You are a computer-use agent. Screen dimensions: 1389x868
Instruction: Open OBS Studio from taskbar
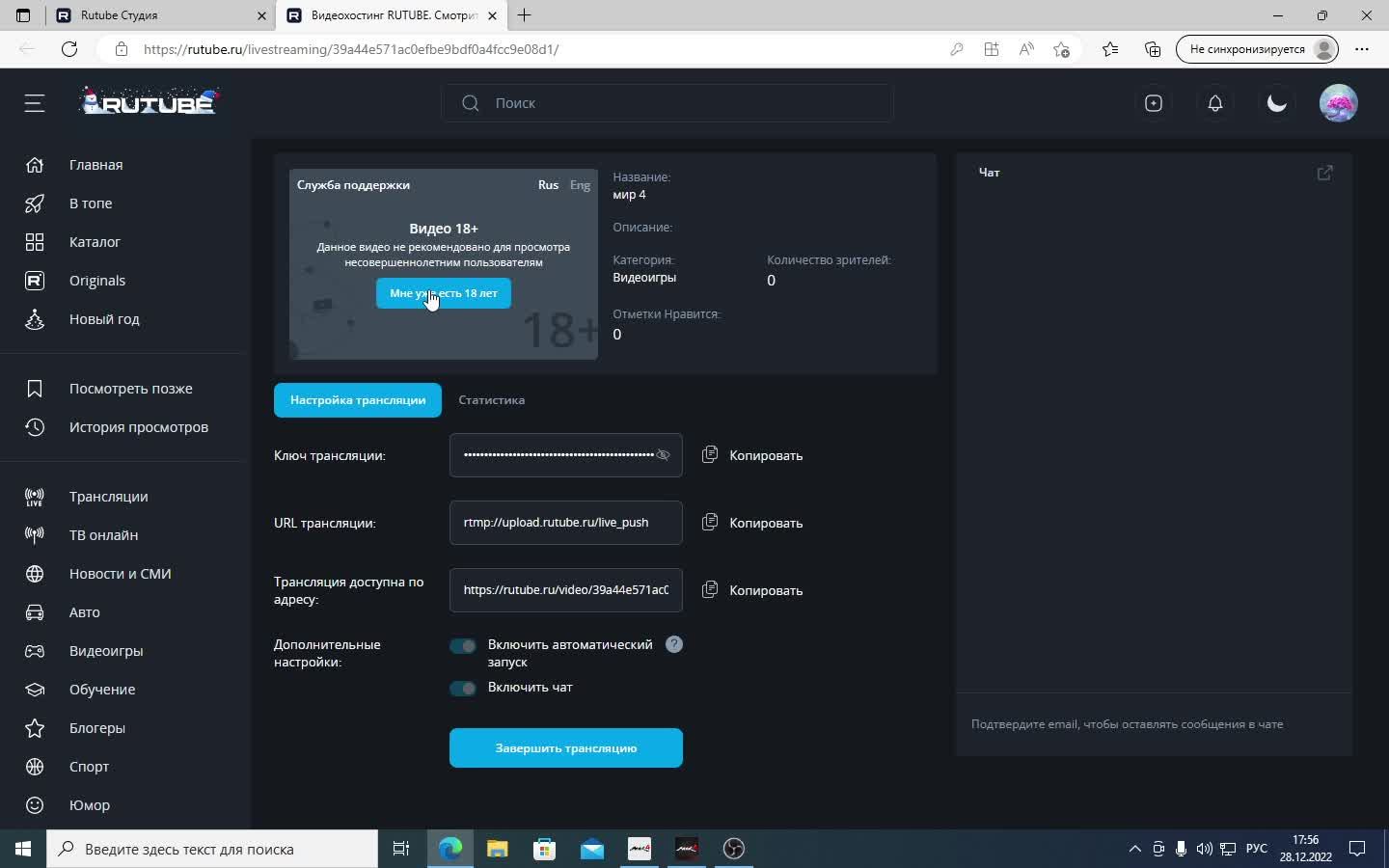(x=734, y=849)
